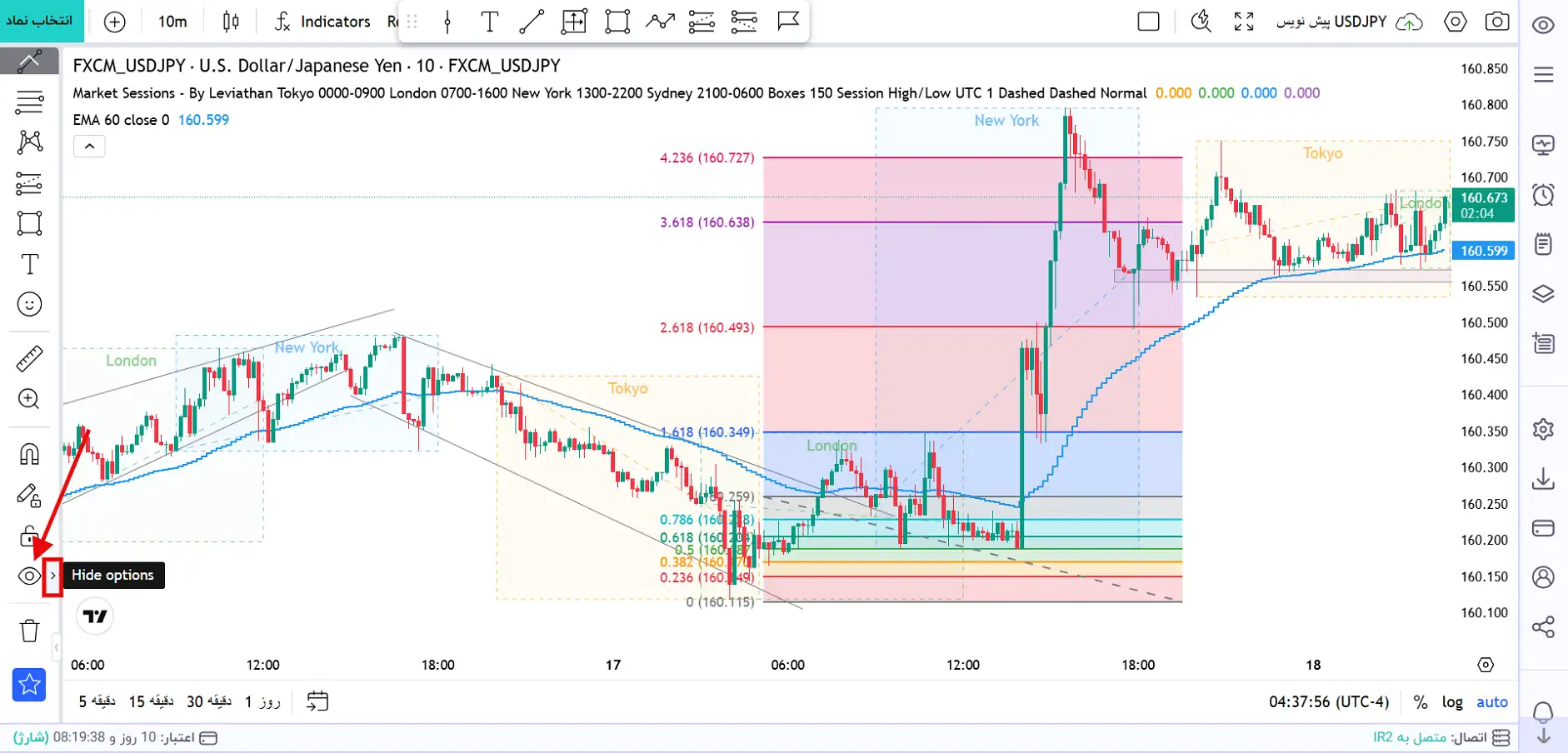Open the 10m timeframe dropdown

coord(172,22)
